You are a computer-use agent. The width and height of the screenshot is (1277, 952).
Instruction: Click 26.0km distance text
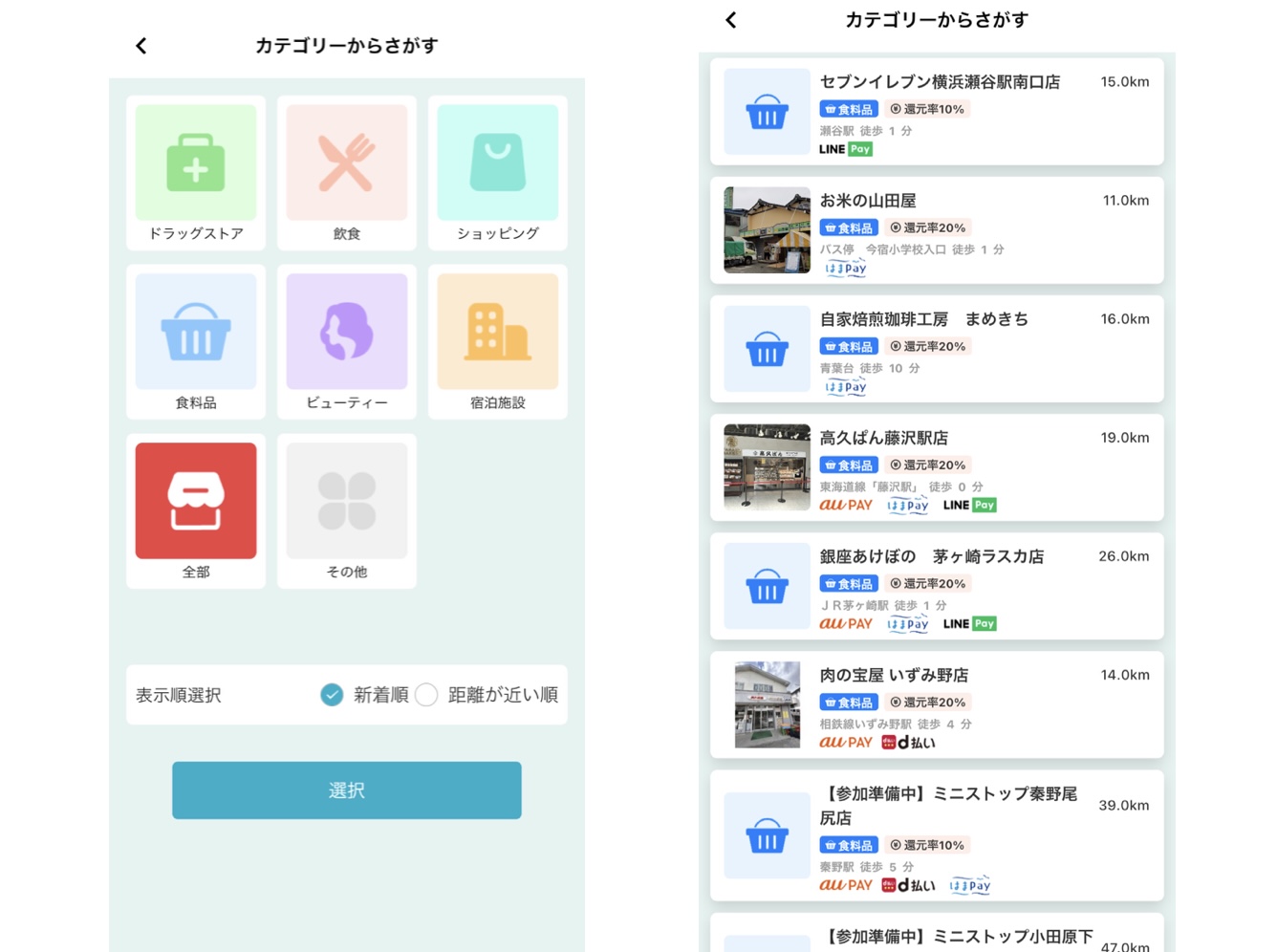(x=1124, y=556)
